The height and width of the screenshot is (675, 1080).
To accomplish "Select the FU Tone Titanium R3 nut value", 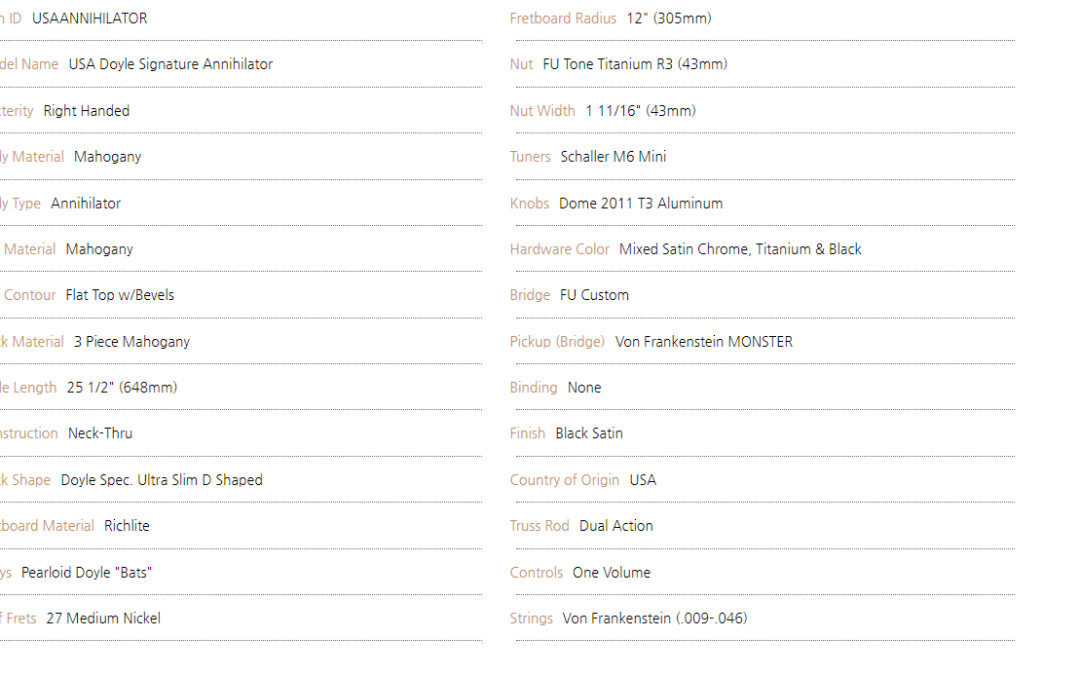I will [x=635, y=64].
